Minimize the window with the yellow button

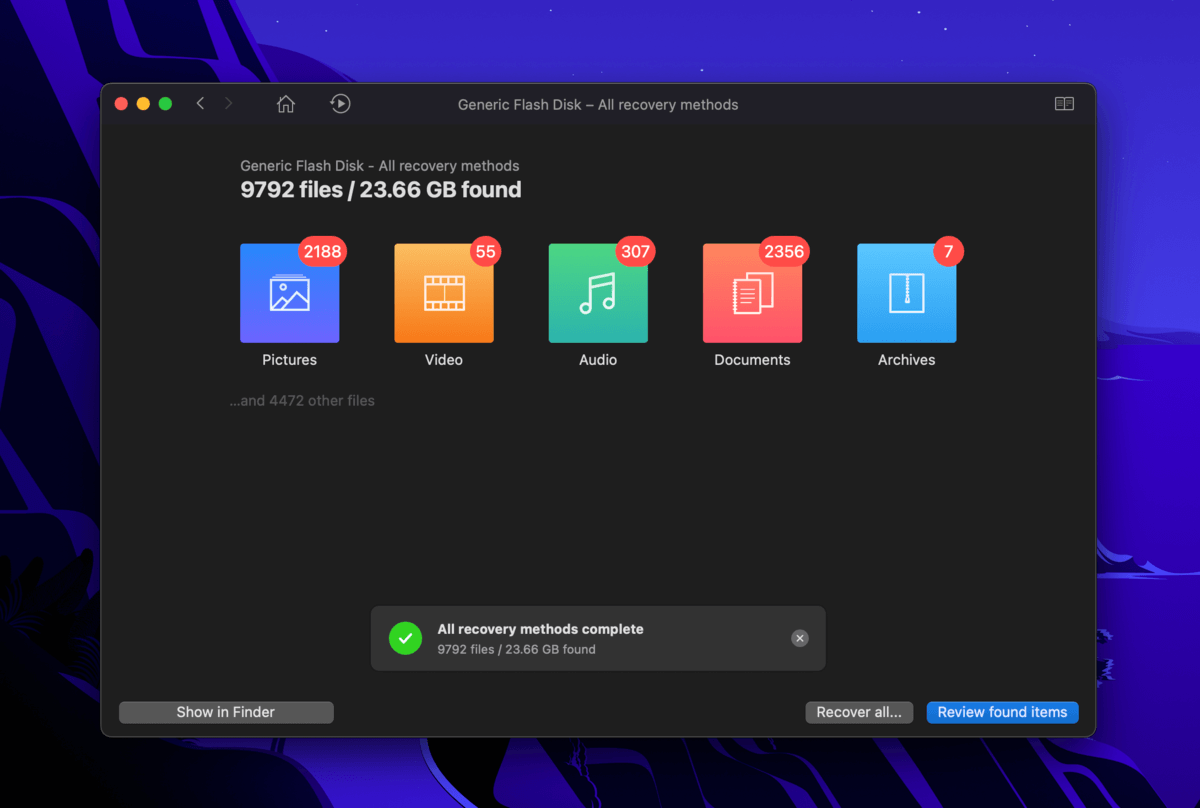[143, 104]
